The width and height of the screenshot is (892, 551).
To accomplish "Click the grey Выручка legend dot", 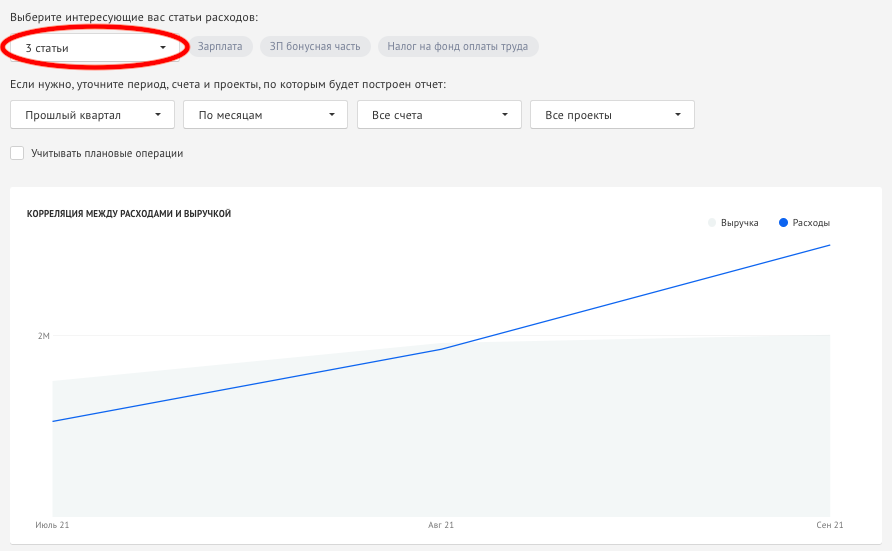I will pyautogui.click(x=712, y=222).
